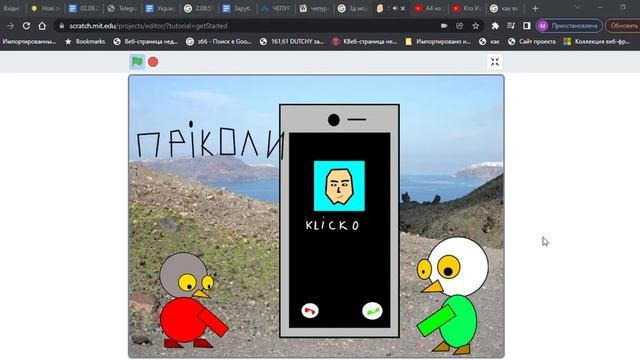
Task: Go to the browser home page
Action: point(42,26)
